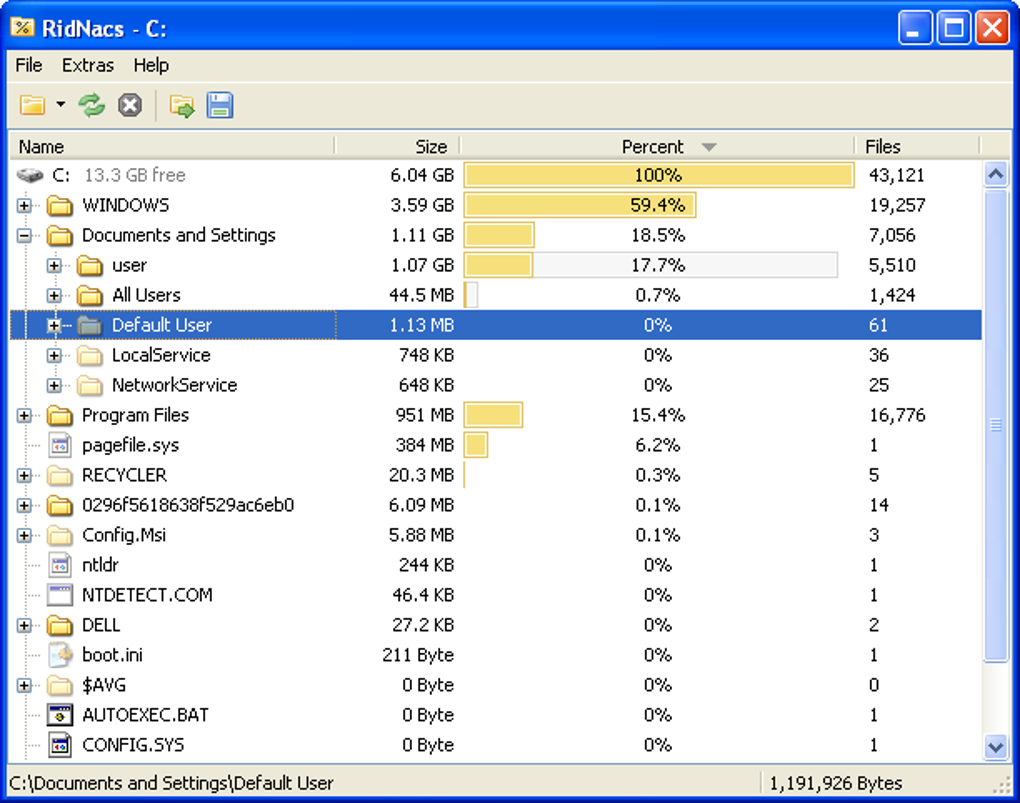This screenshot has height=803, width=1020.
Task: Click the C: drive icon
Action: 30,175
